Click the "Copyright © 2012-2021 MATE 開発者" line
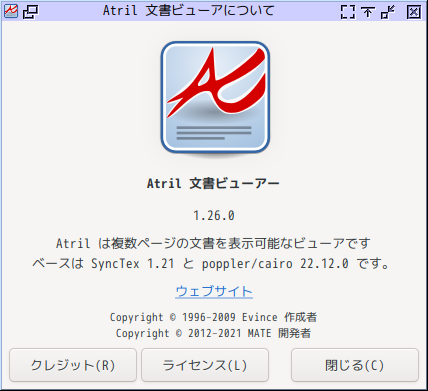 214,333
